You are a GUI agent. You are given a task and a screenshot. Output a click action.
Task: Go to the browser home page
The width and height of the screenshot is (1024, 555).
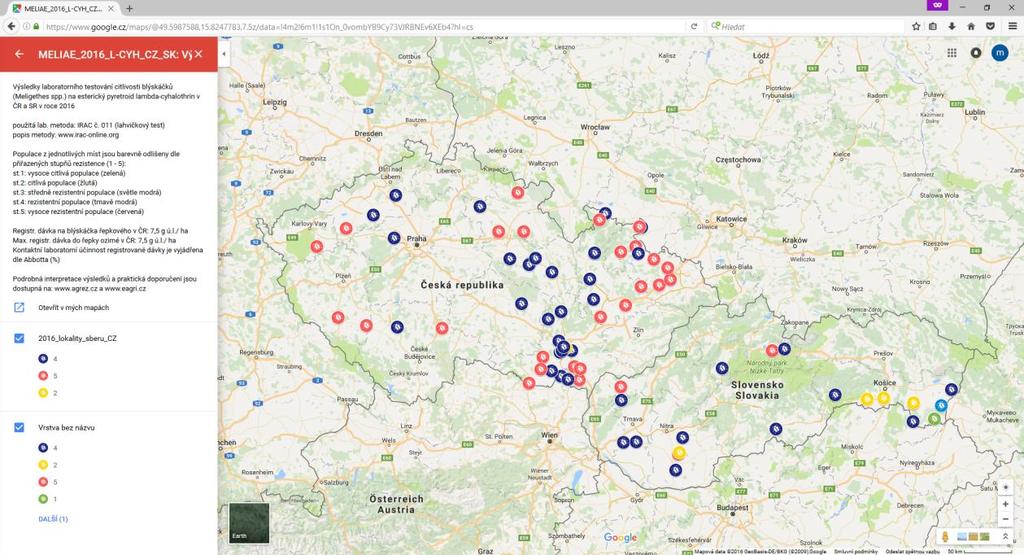coord(971,26)
